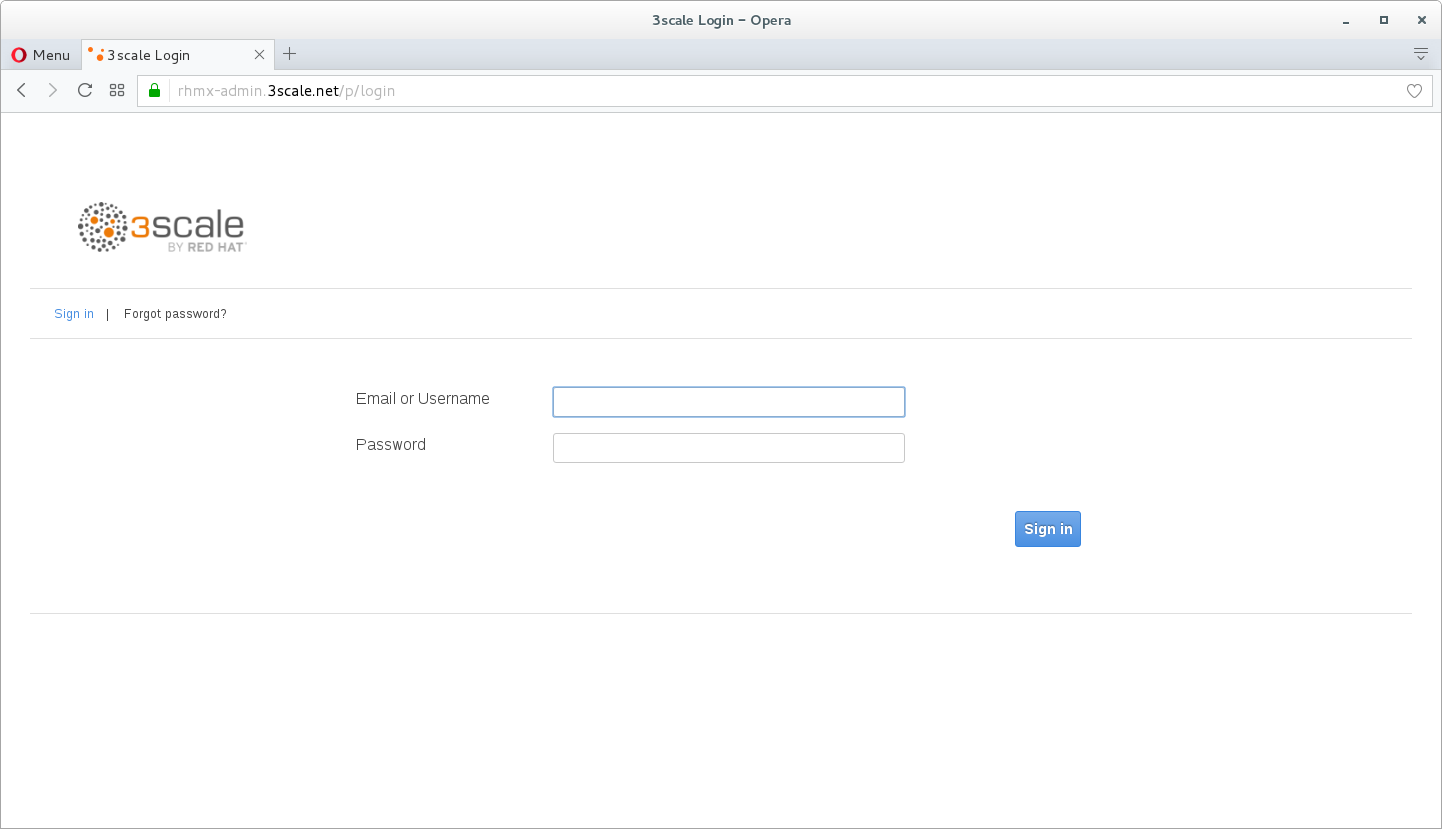Focus the Email or Username field
1442x829 pixels.
tap(729, 402)
